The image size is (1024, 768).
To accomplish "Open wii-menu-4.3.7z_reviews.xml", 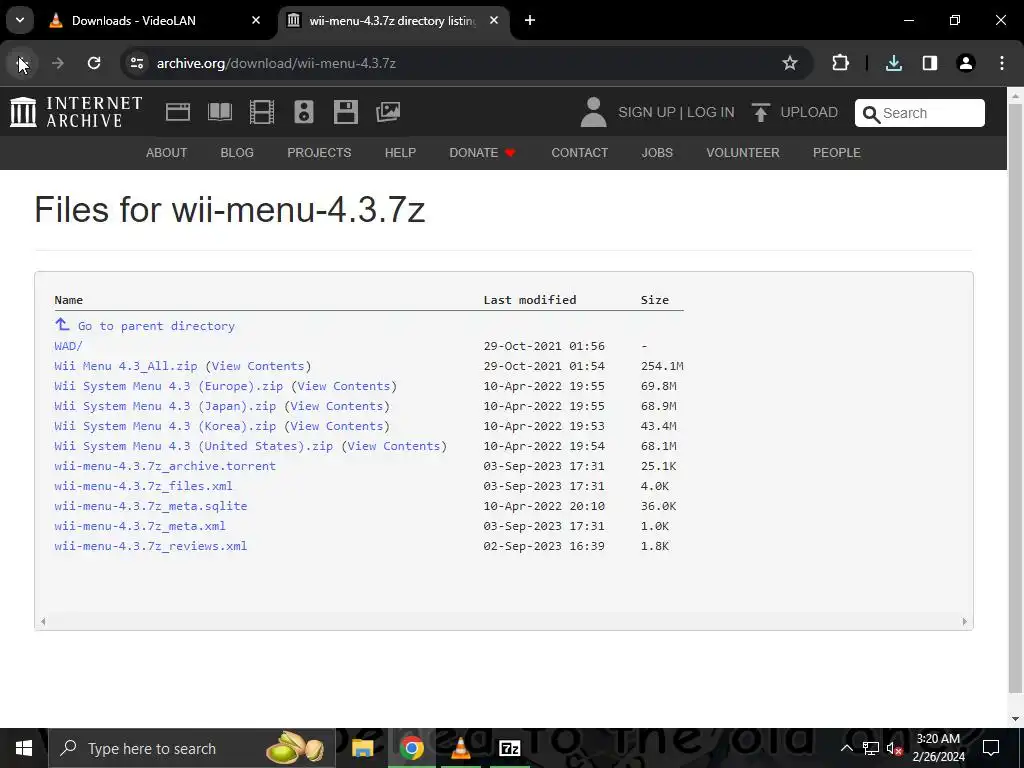I will [151, 546].
